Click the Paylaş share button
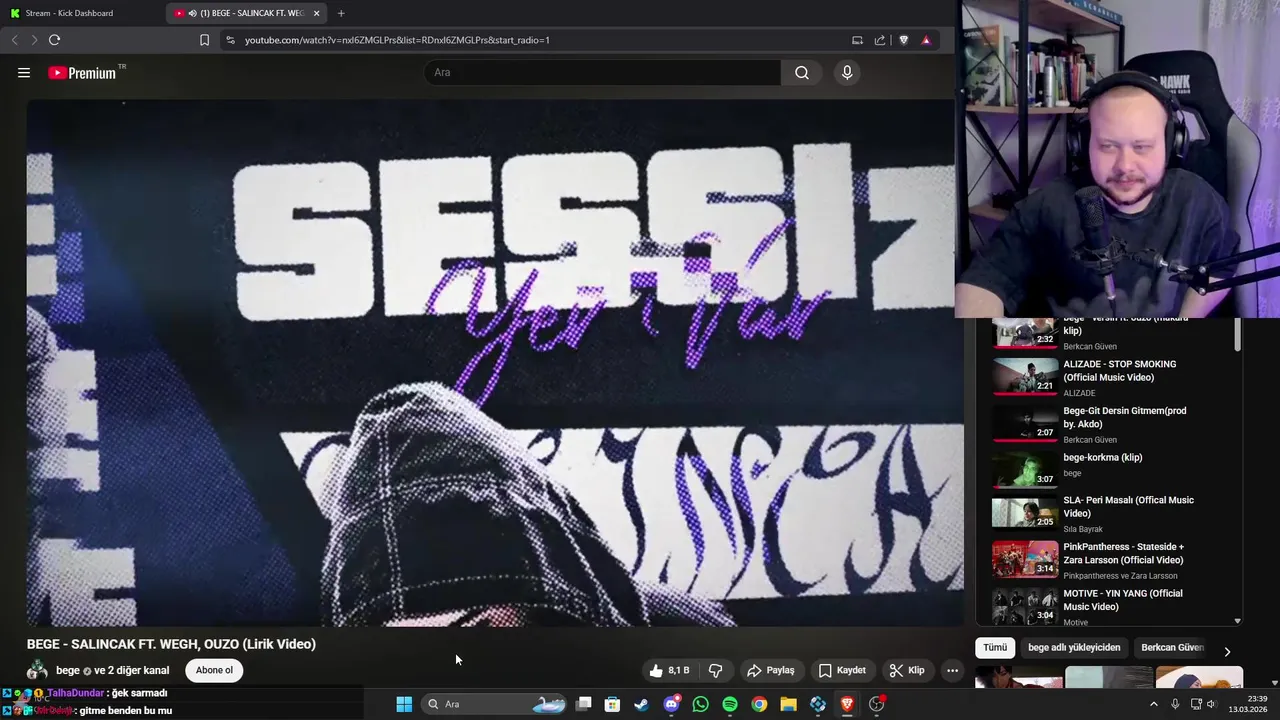Viewport: 1280px width, 720px height. (x=771, y=670)
